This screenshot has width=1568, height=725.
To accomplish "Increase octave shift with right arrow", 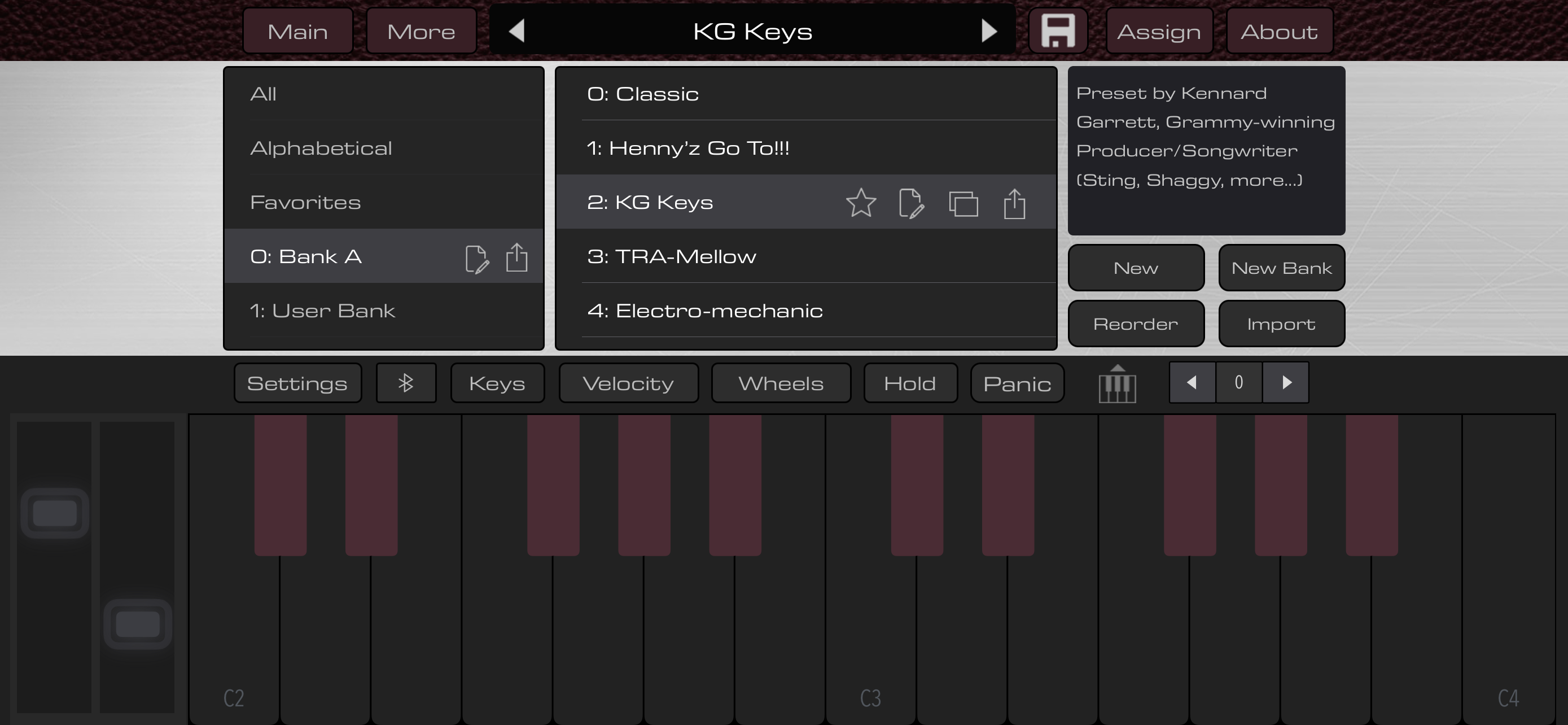I will pyautogui.click(x=1286, y=382).
